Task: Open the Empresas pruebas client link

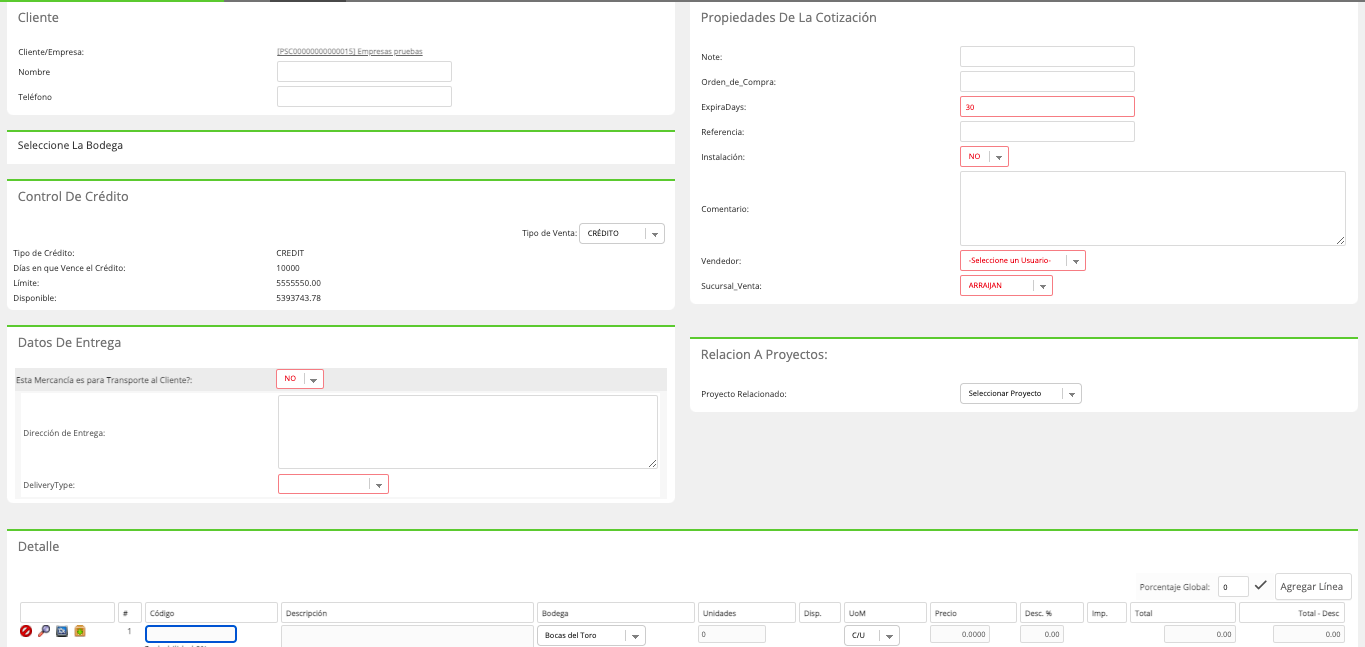Action: pyautogui.click(x=350, y=51)
